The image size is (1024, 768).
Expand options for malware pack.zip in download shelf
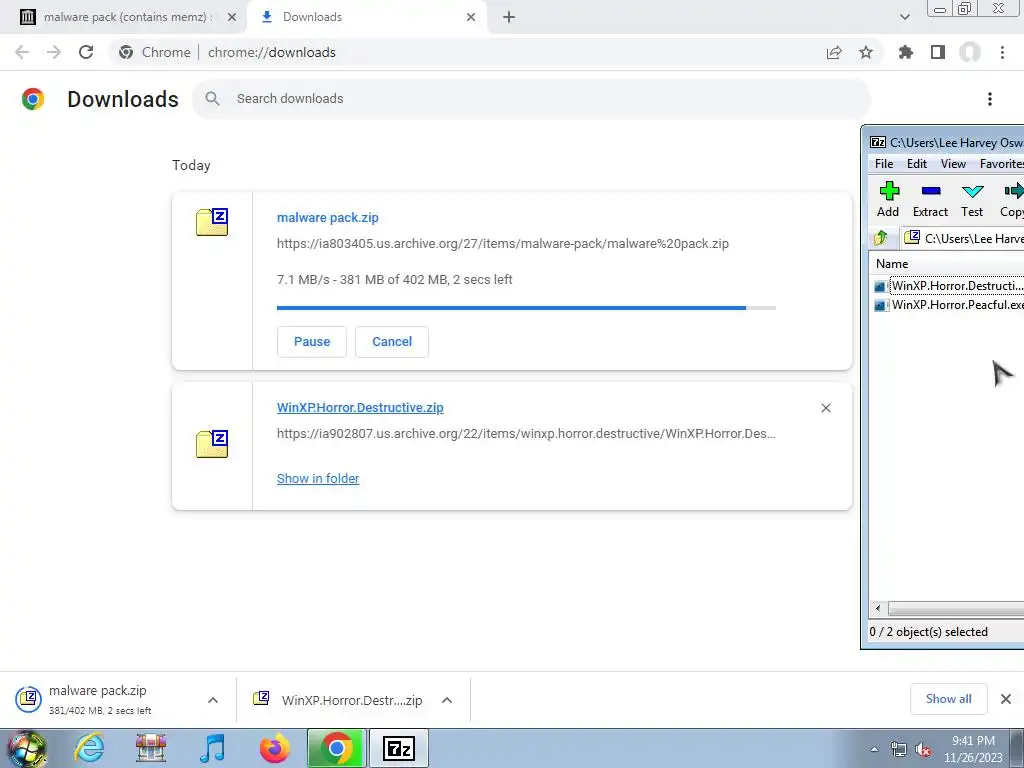[213, 700]
